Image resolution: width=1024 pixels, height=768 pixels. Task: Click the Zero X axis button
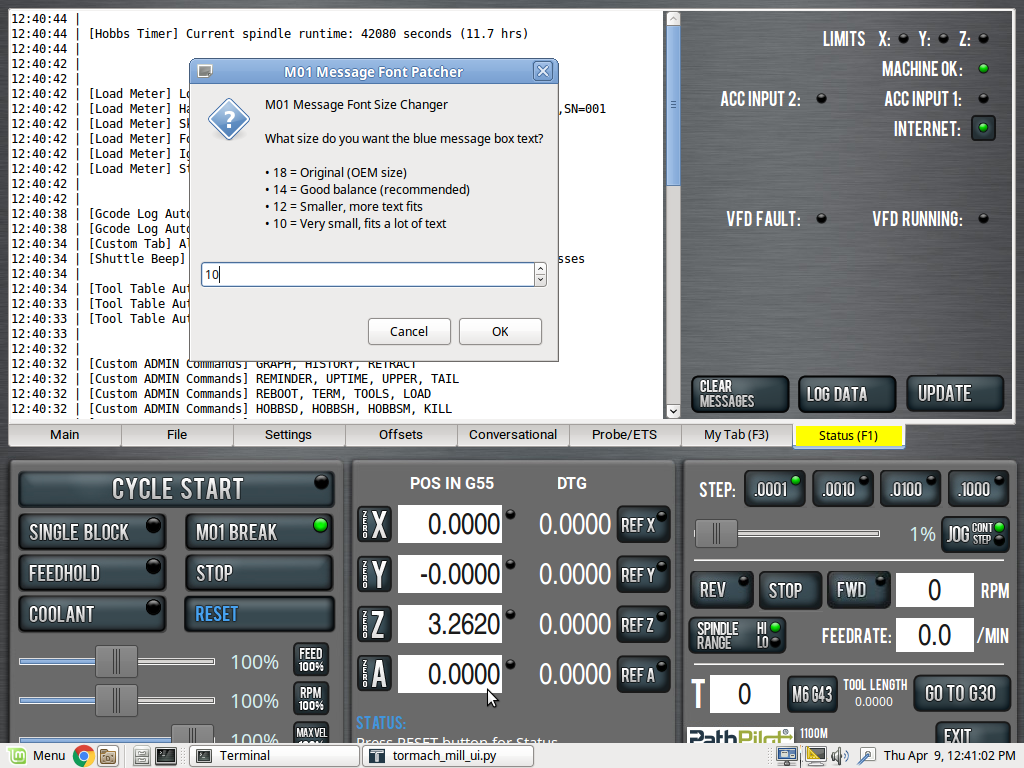click(375, 524)
